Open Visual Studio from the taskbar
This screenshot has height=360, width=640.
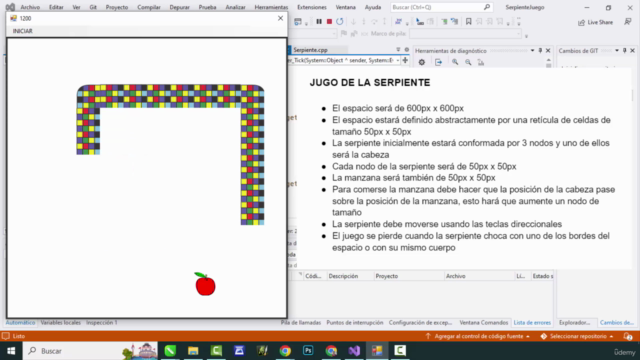coord(354,351)
